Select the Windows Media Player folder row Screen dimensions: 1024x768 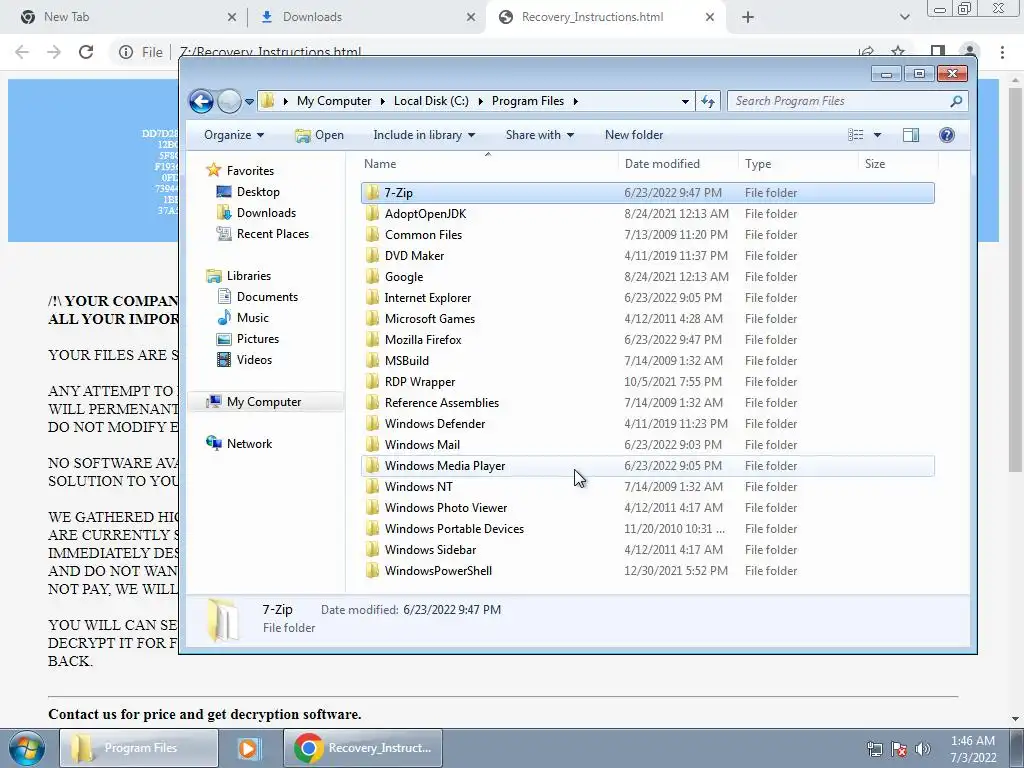(647, 466)
